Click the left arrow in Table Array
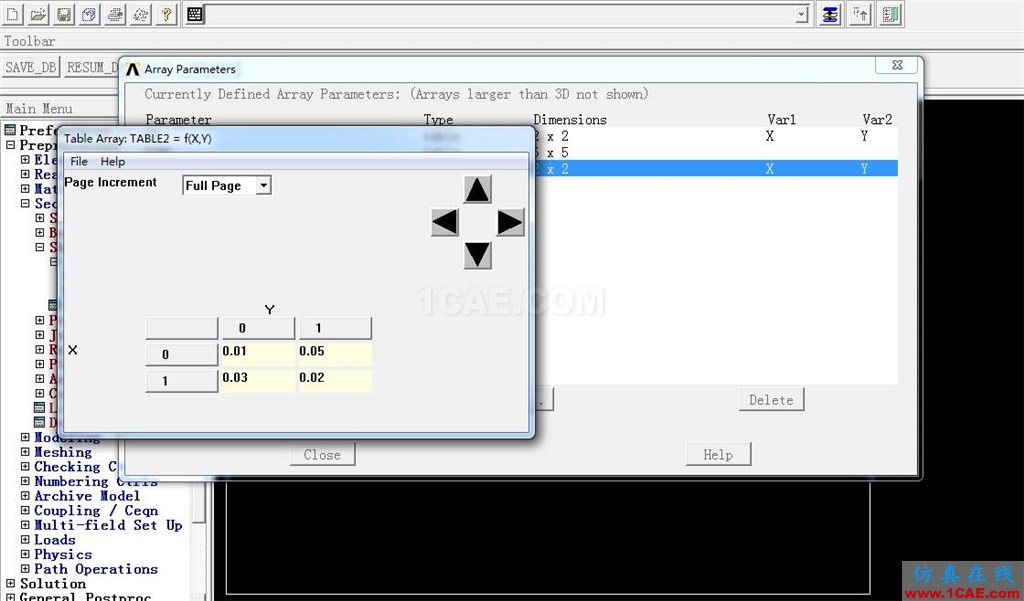This screenshot has height=601, width=1024. (445, 222)
